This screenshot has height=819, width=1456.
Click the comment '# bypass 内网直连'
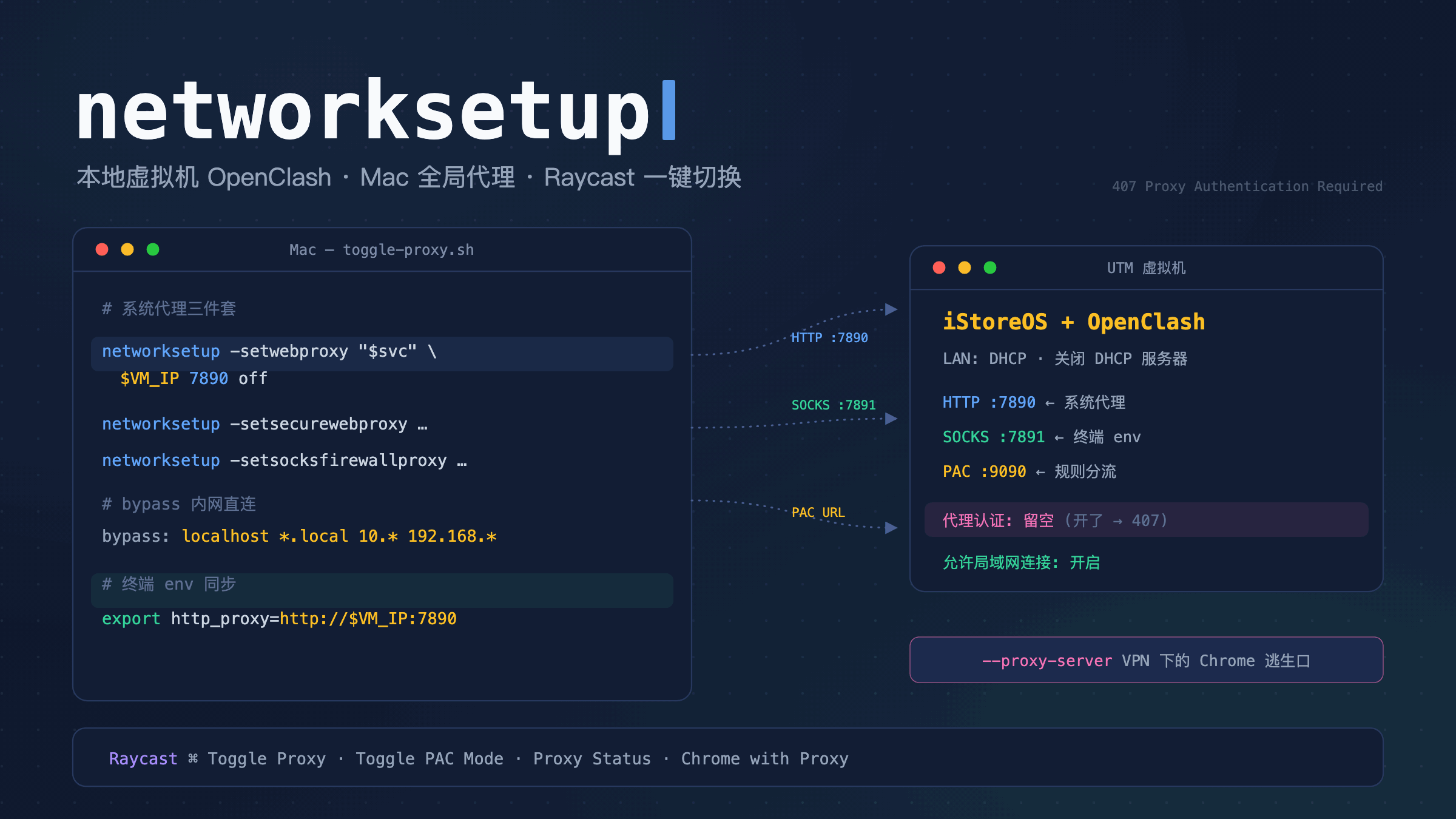point(179,504)
